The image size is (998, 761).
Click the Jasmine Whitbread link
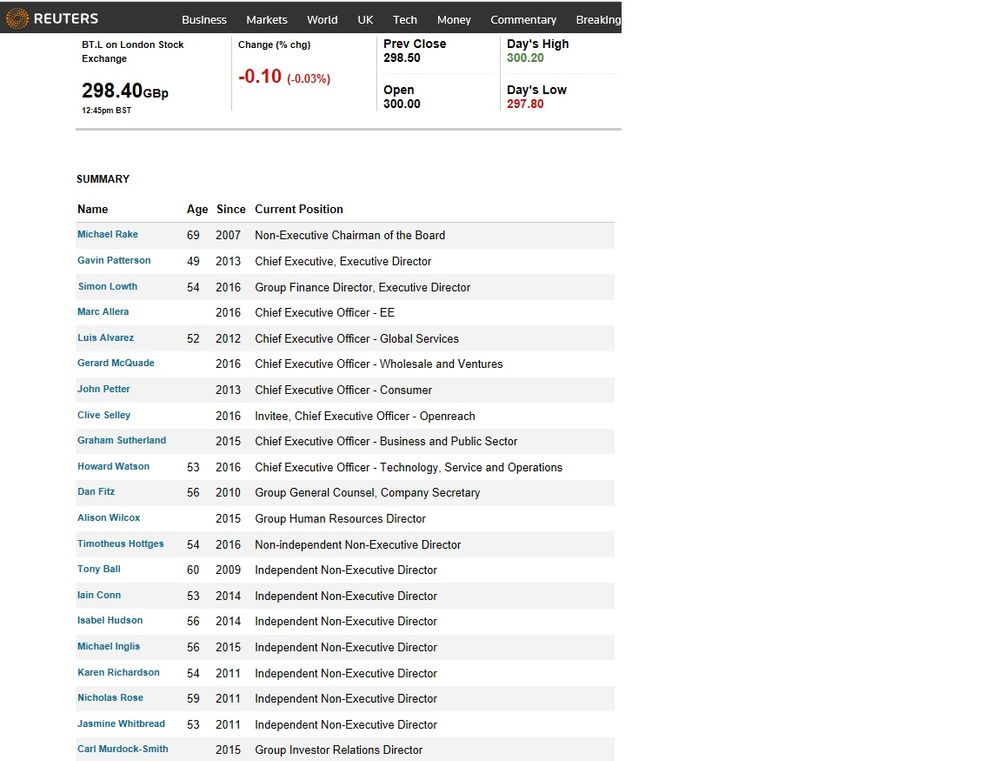121,724
